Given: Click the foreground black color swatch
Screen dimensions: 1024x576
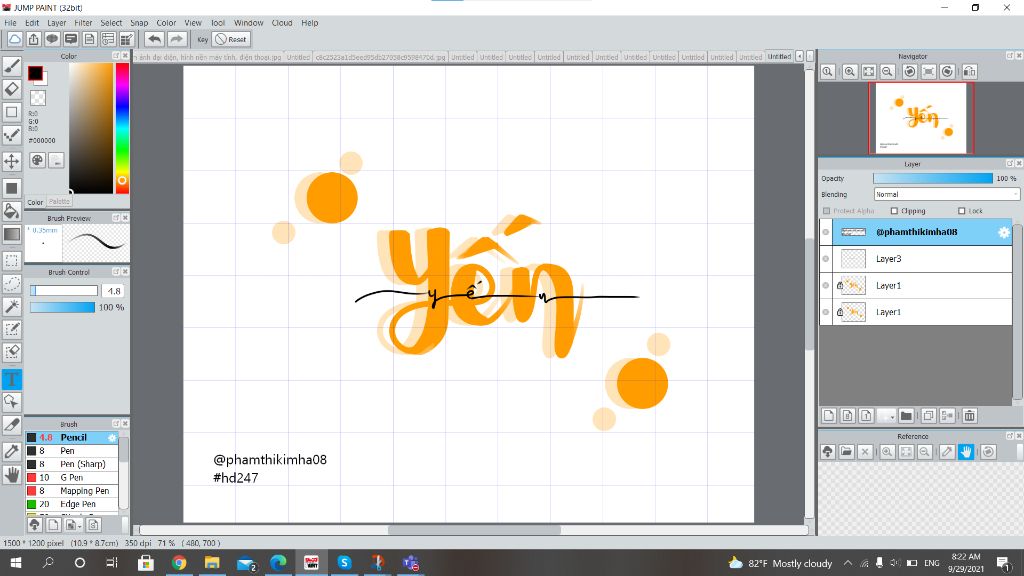Looking at the screenshot, I should 35,72.
